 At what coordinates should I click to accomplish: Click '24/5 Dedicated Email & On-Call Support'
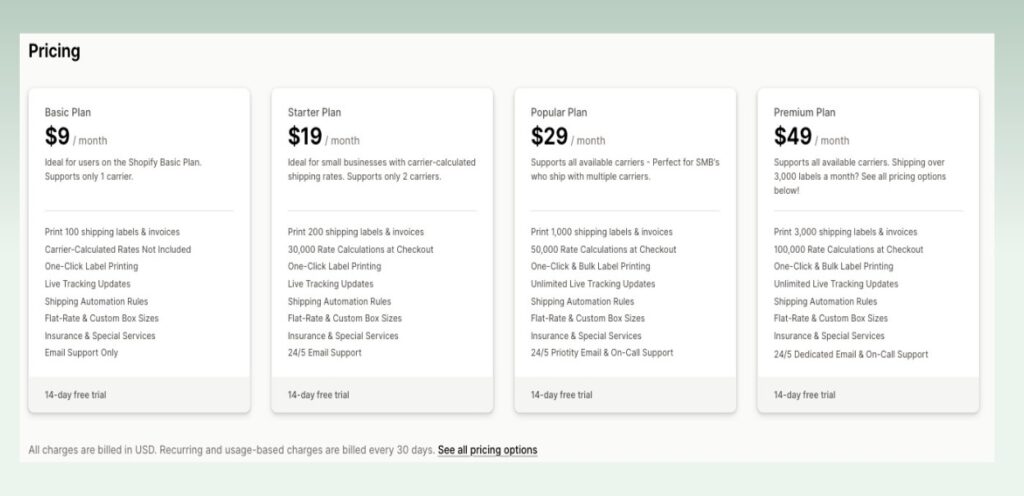click(851, 354)
